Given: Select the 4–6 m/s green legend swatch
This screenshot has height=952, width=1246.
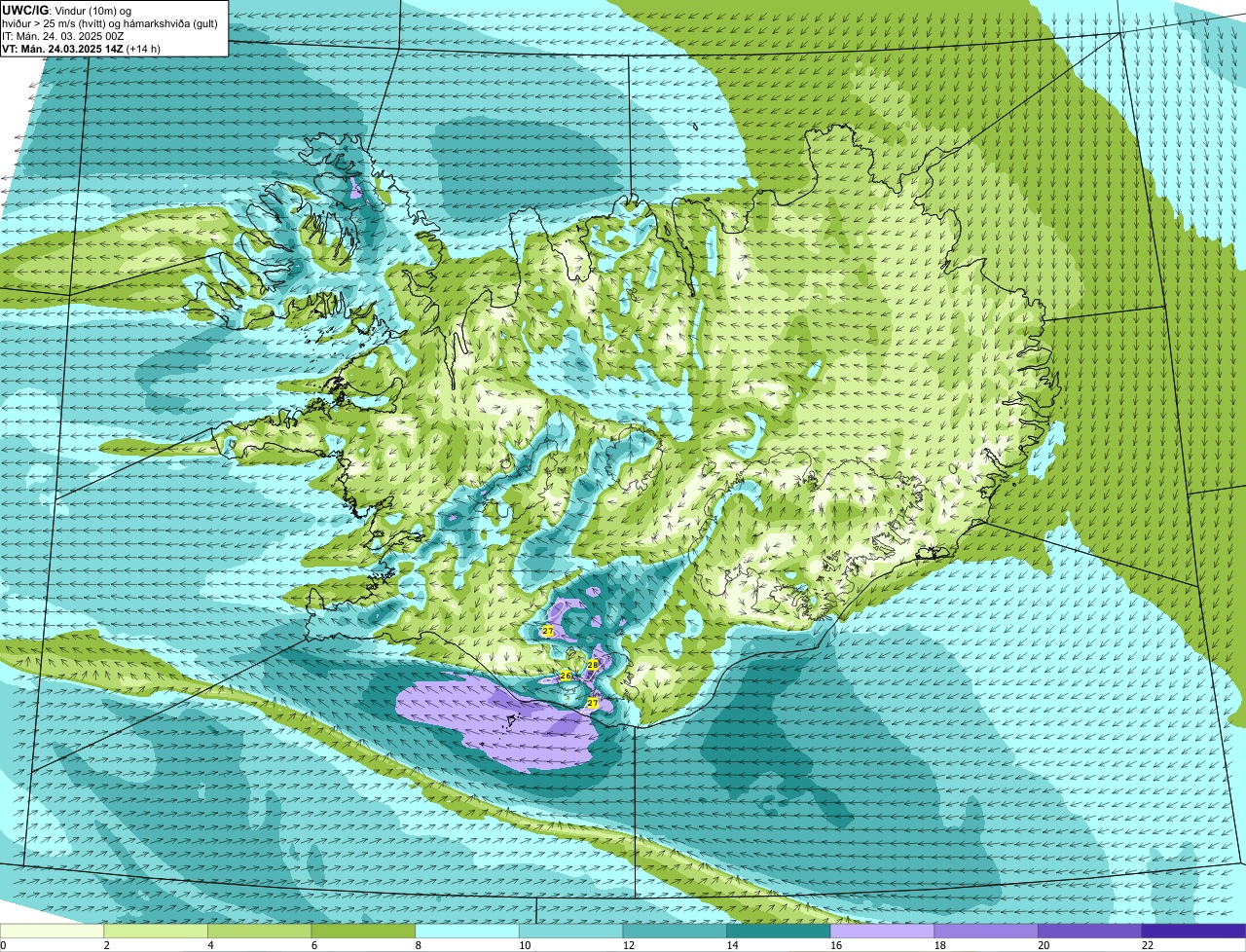Looking at the screenshot, I should (x=259, y=932).
